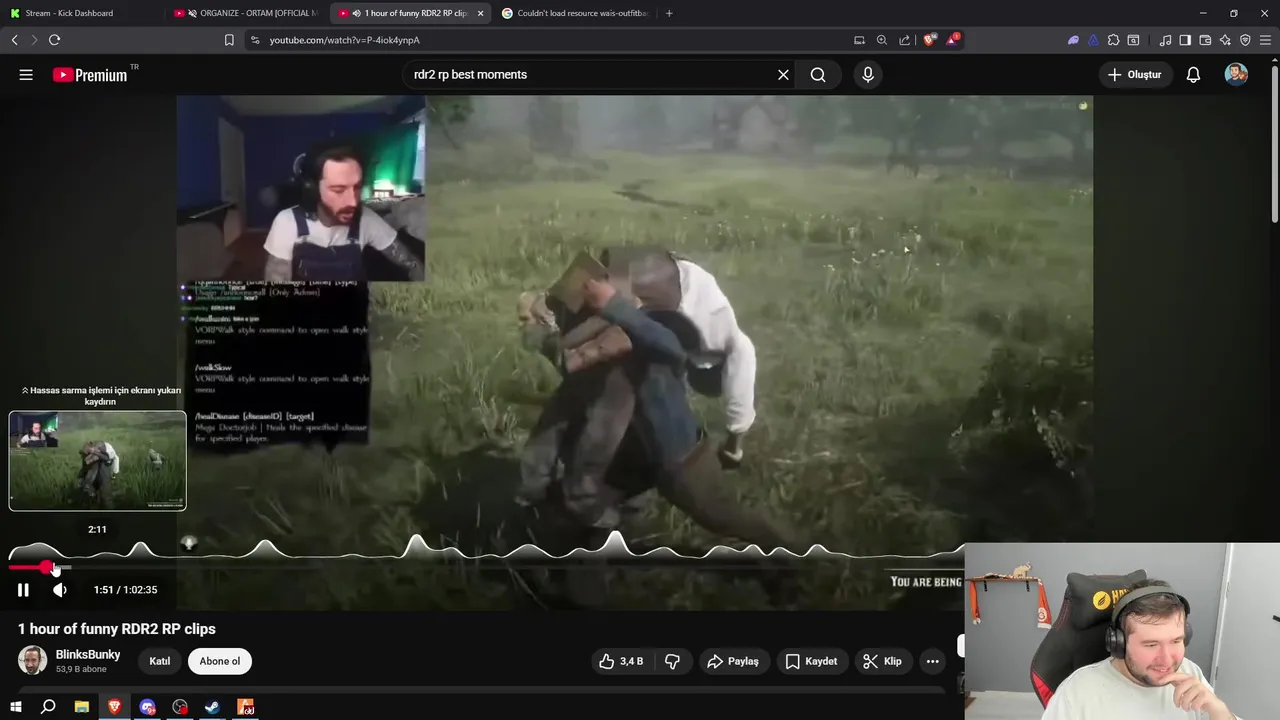Like the video with thumbs up

621,661
